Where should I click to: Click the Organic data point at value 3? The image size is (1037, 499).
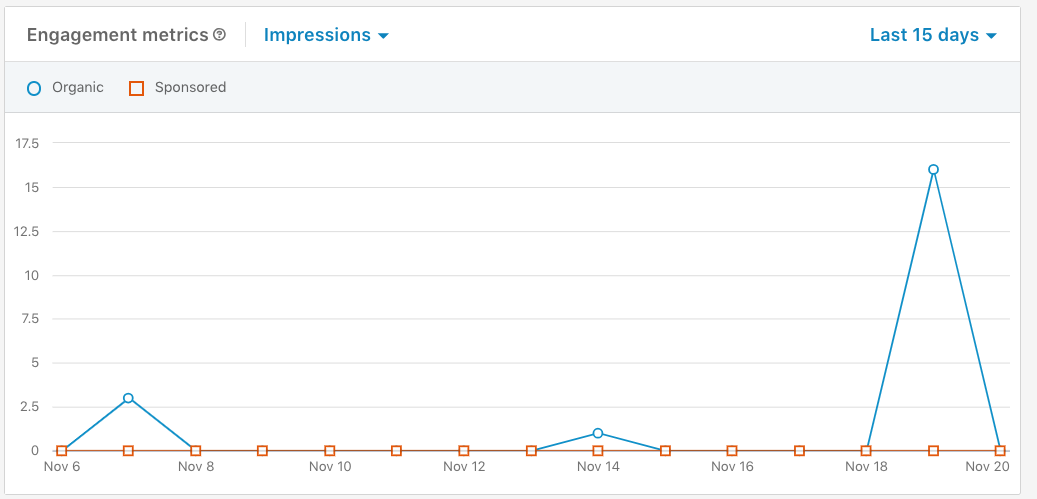click(128, 398)
